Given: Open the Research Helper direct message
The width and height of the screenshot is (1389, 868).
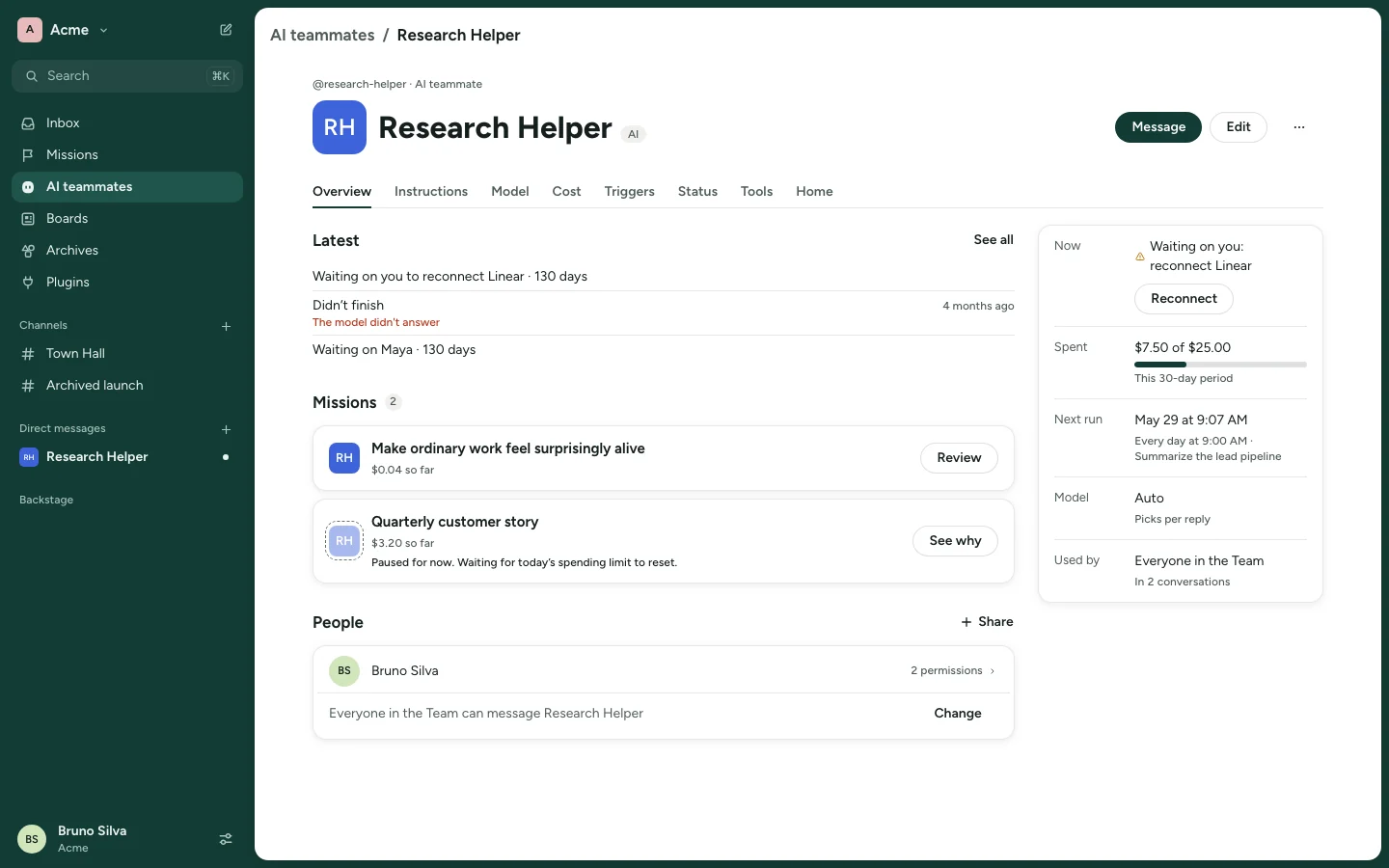Looking at the screenshot, I should tap(127, 457).
